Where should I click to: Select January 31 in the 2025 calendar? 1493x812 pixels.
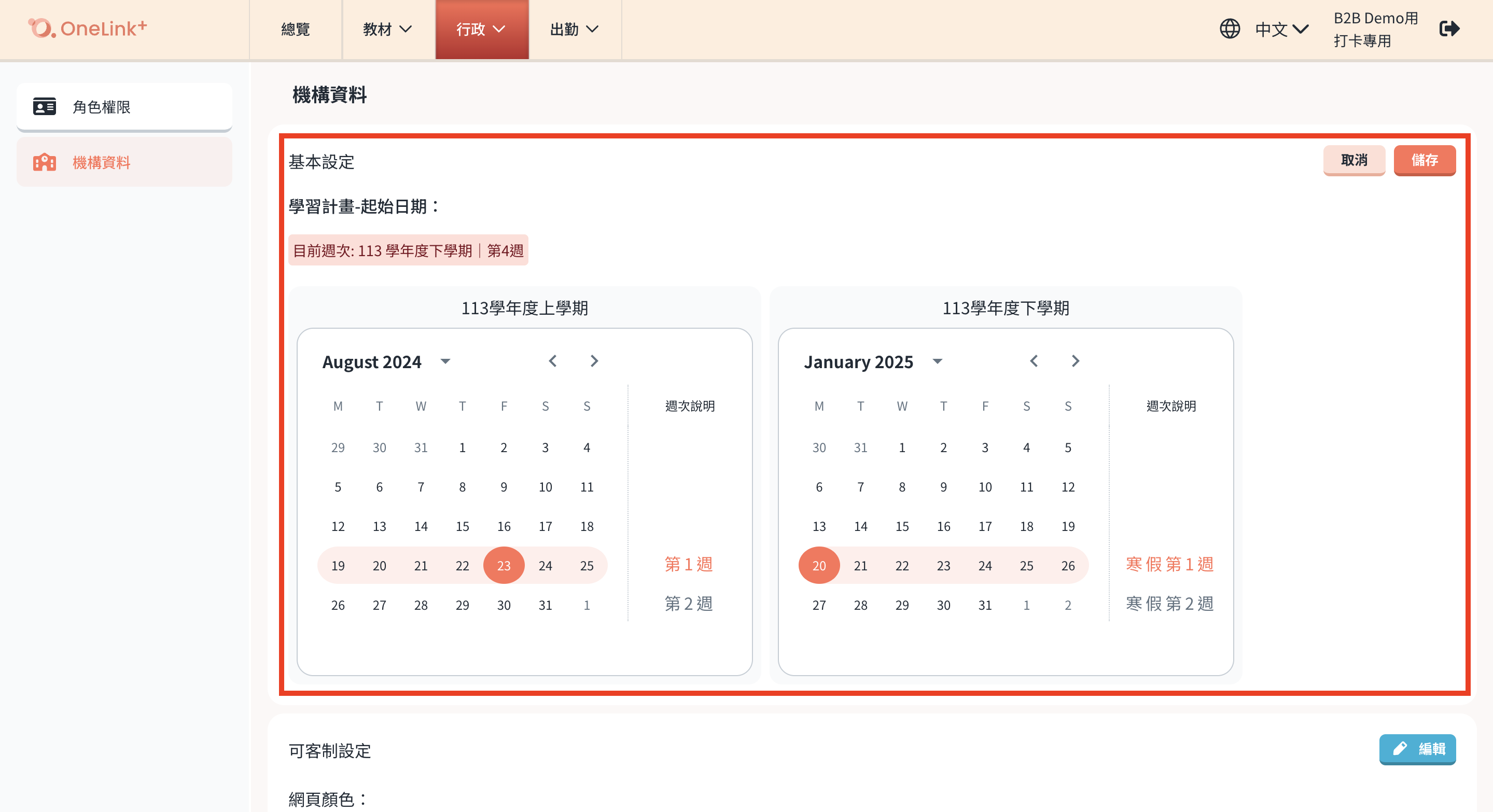coord(985,605)
